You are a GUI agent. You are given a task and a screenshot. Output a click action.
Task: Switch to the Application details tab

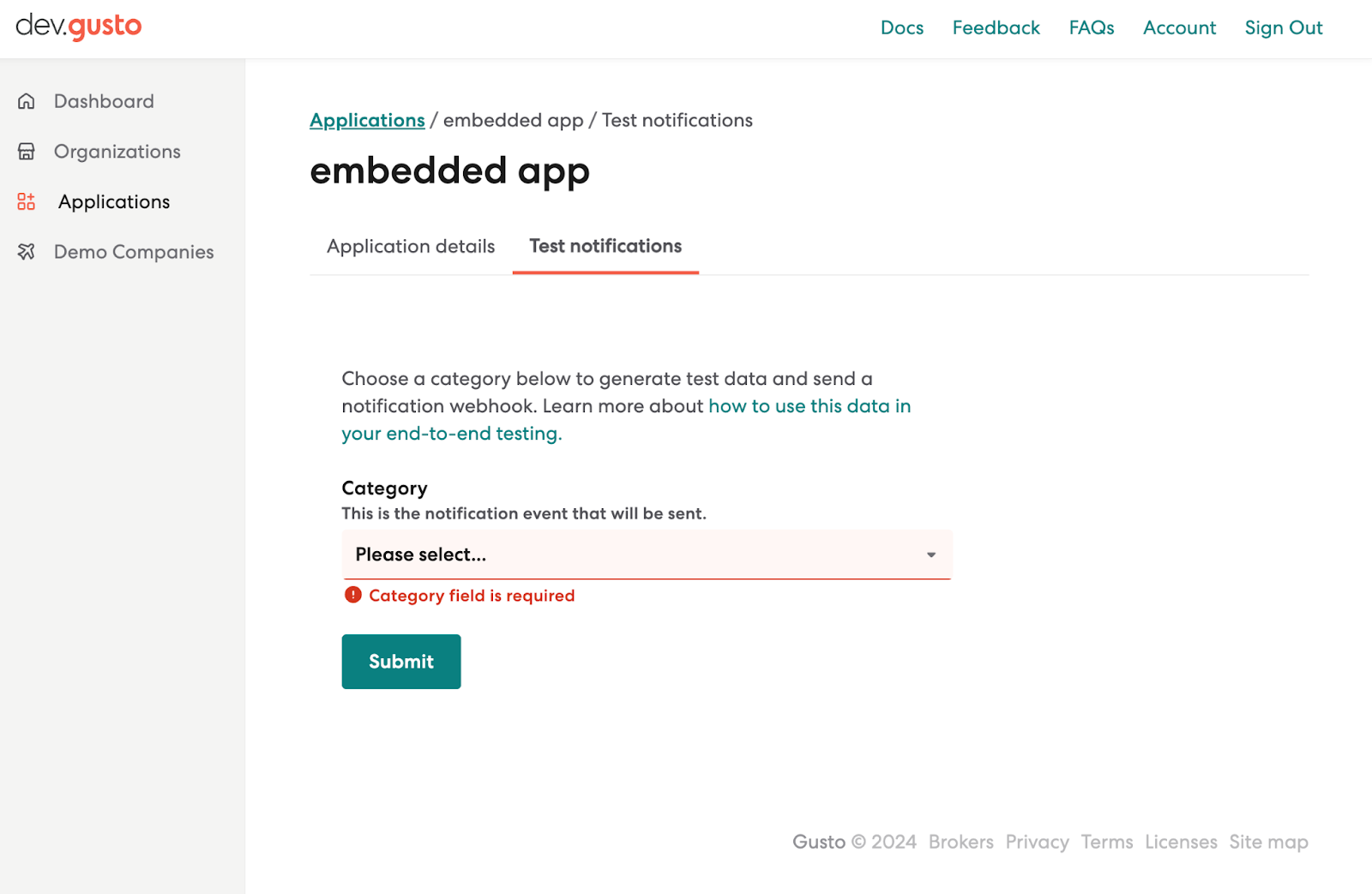(411, 247)
